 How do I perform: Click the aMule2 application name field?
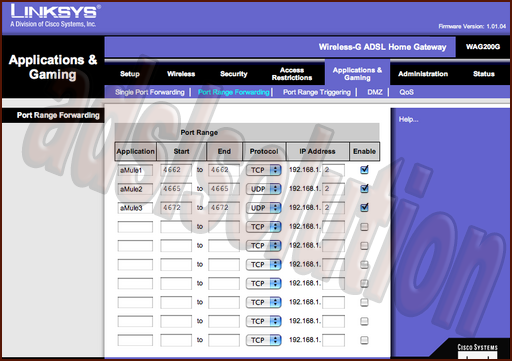pos(135,189)
